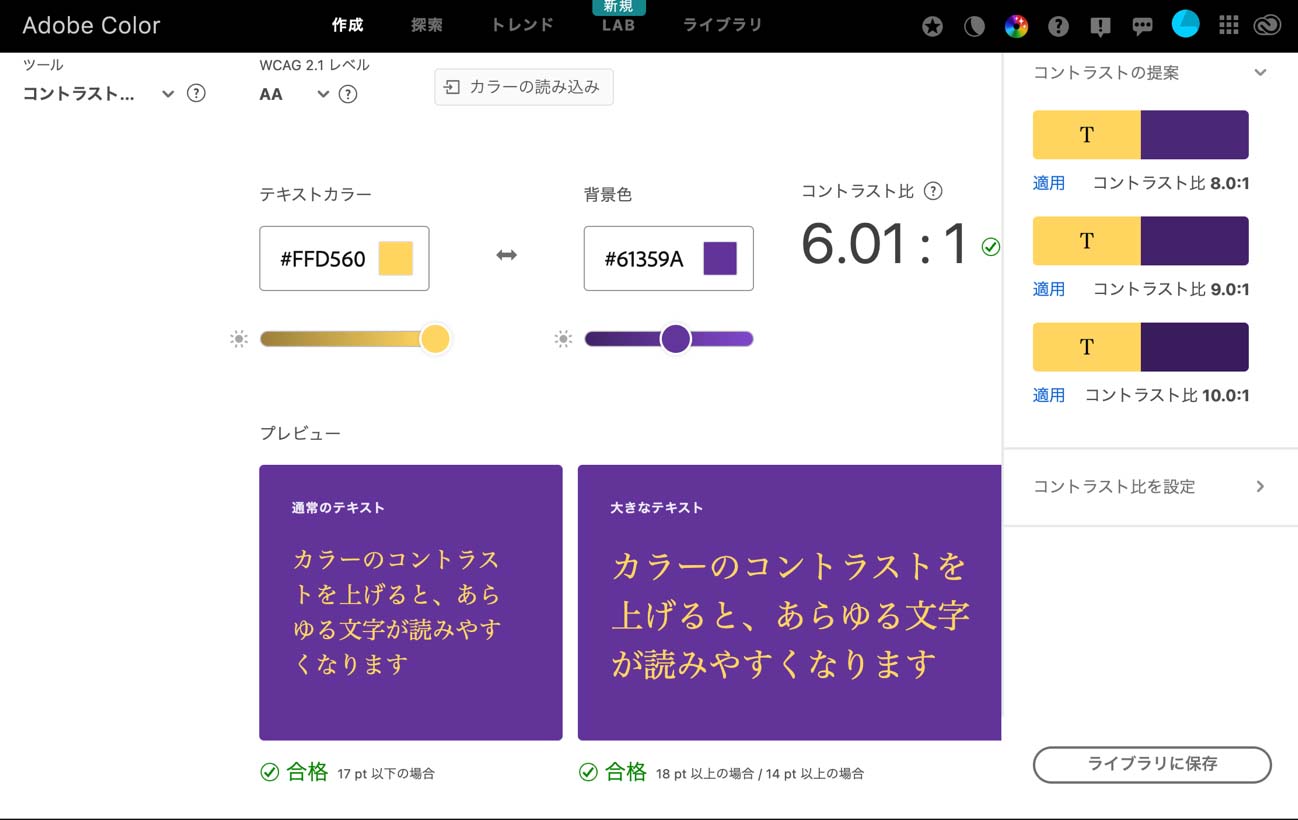
Task: Click 大きなテキスト preview card
Action: pyautogui.click(x=789, y=602)
